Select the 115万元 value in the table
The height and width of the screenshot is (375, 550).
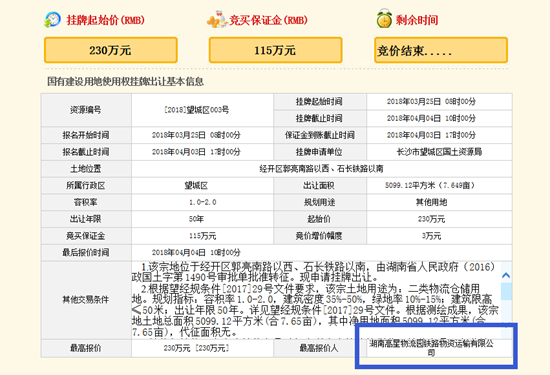203,236
